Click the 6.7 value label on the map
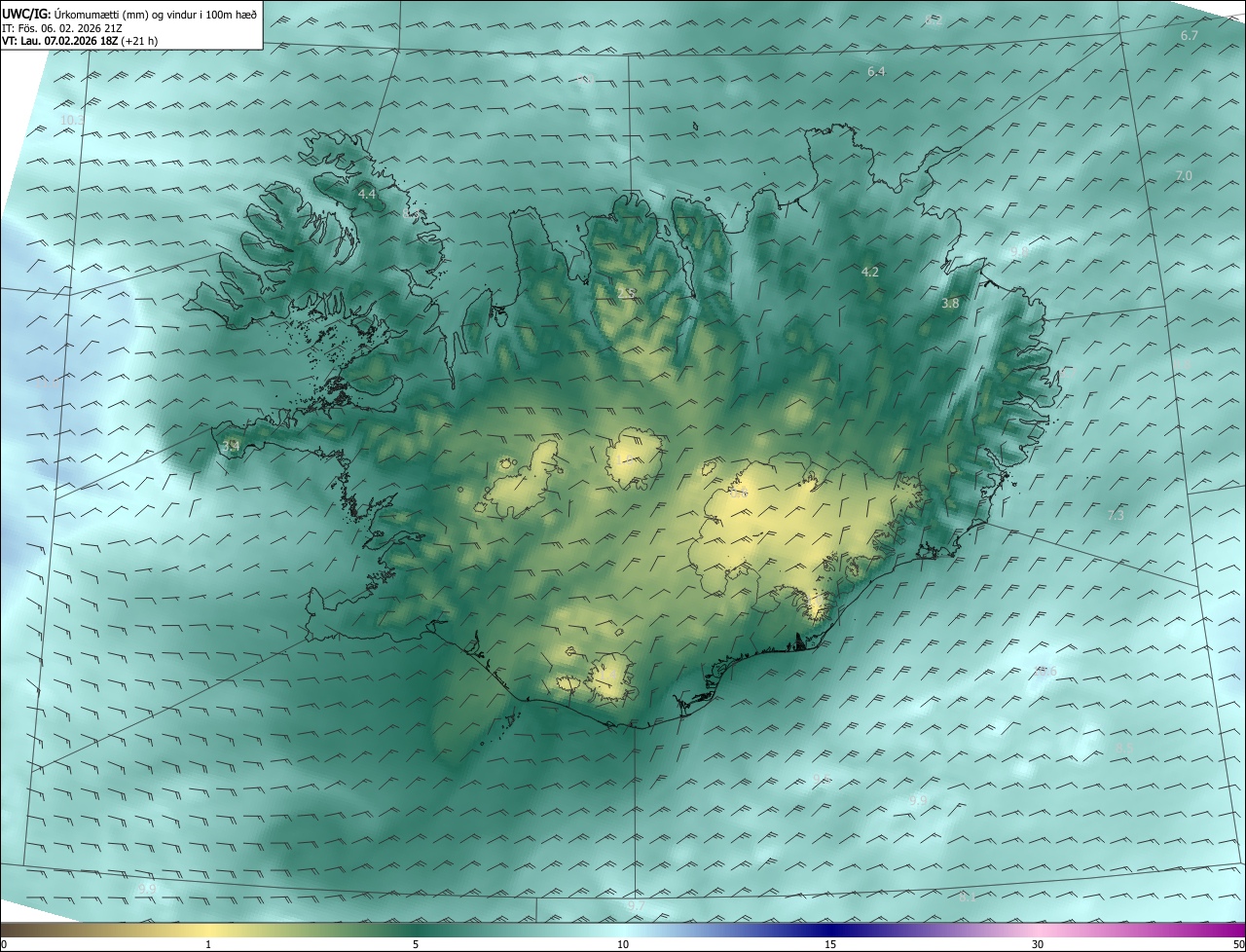 tap(1189, 35)
